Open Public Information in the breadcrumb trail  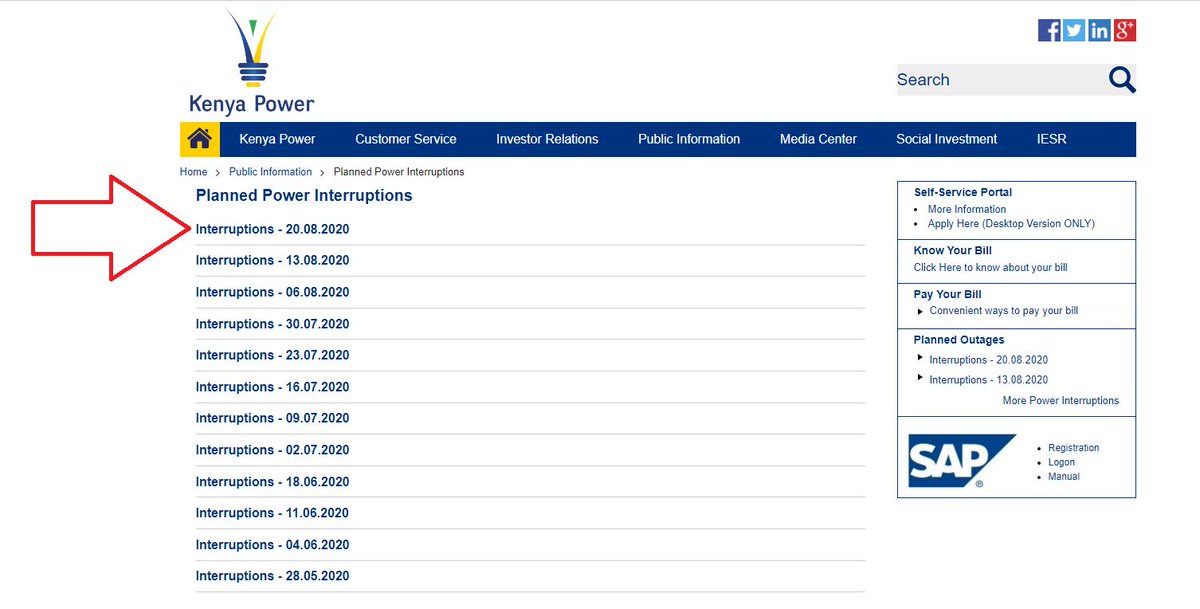[x=270, y=171]
